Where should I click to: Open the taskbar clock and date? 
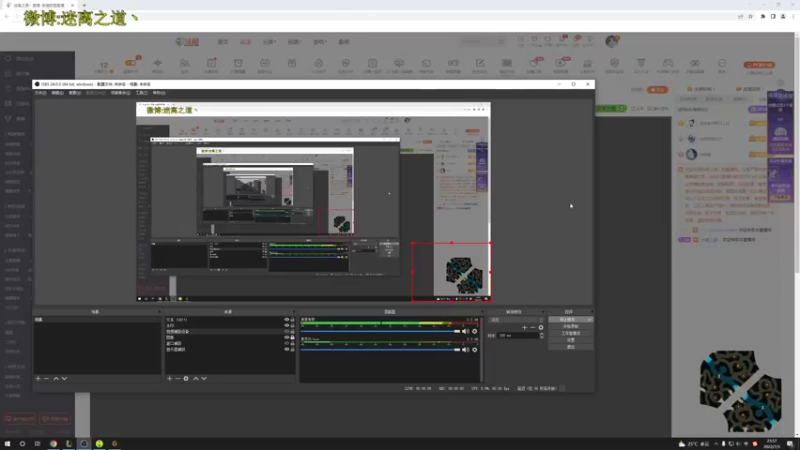[x=772, y=444]
